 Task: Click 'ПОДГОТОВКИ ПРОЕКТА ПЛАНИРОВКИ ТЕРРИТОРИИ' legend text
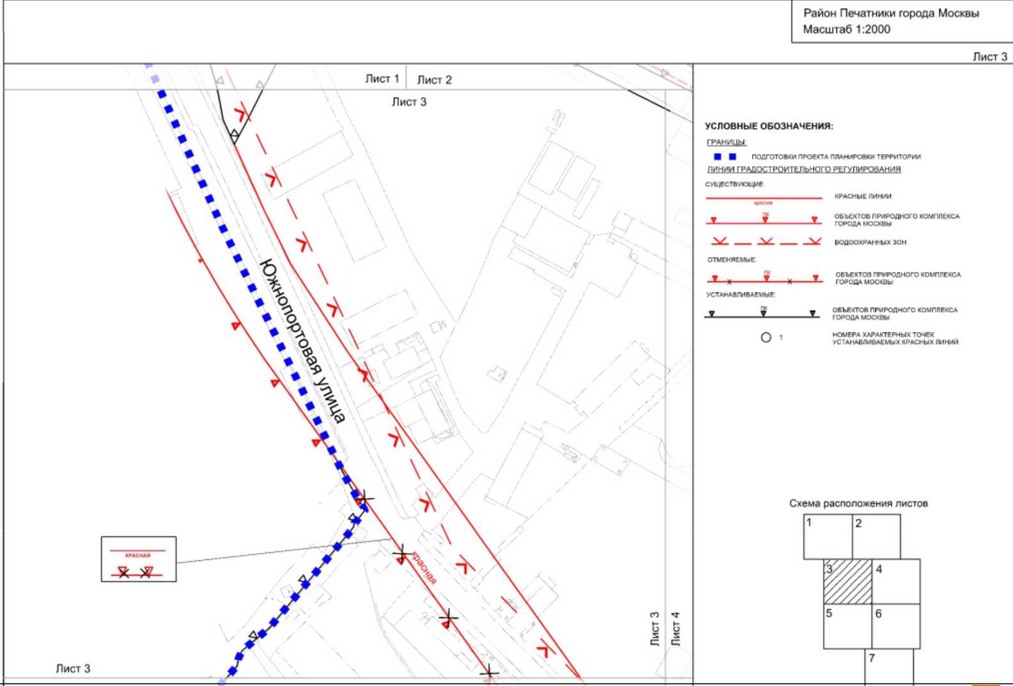836,157
